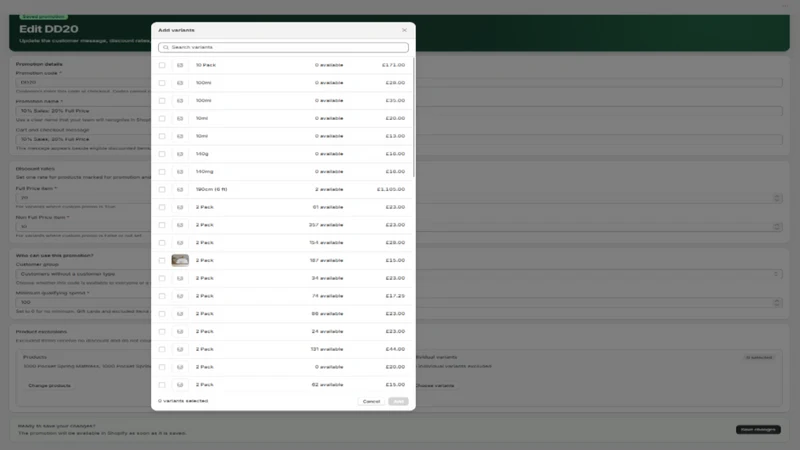
Task: Tick the checkbox for 10 Pack £171.00
Action: pos(162,65)
